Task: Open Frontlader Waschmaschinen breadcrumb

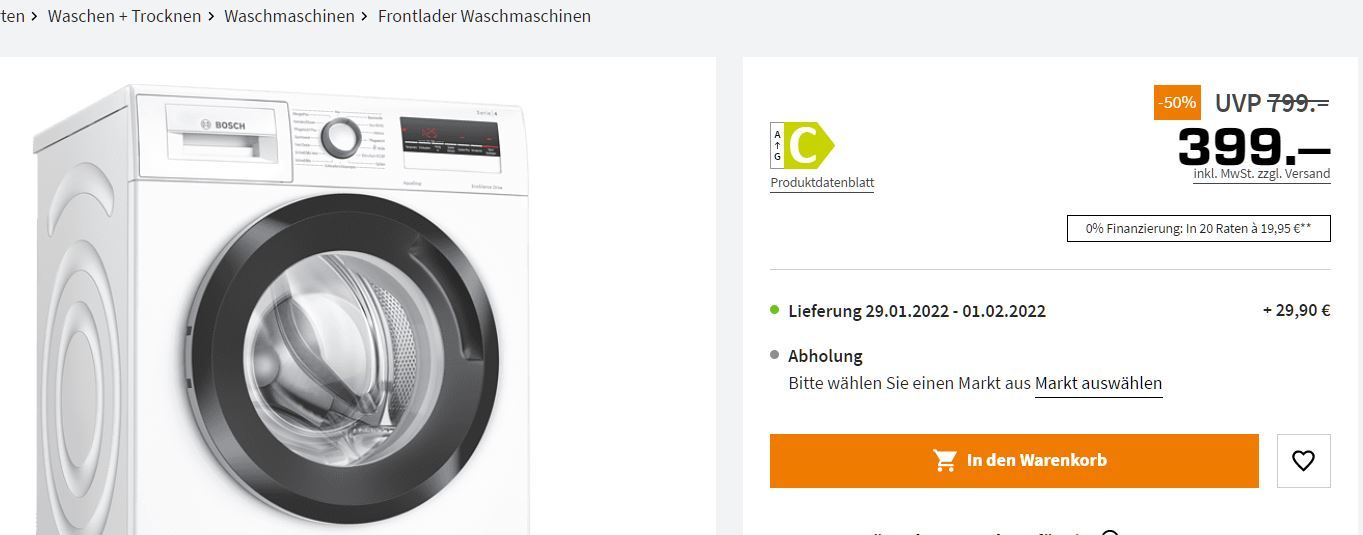Action: [484, 16]
